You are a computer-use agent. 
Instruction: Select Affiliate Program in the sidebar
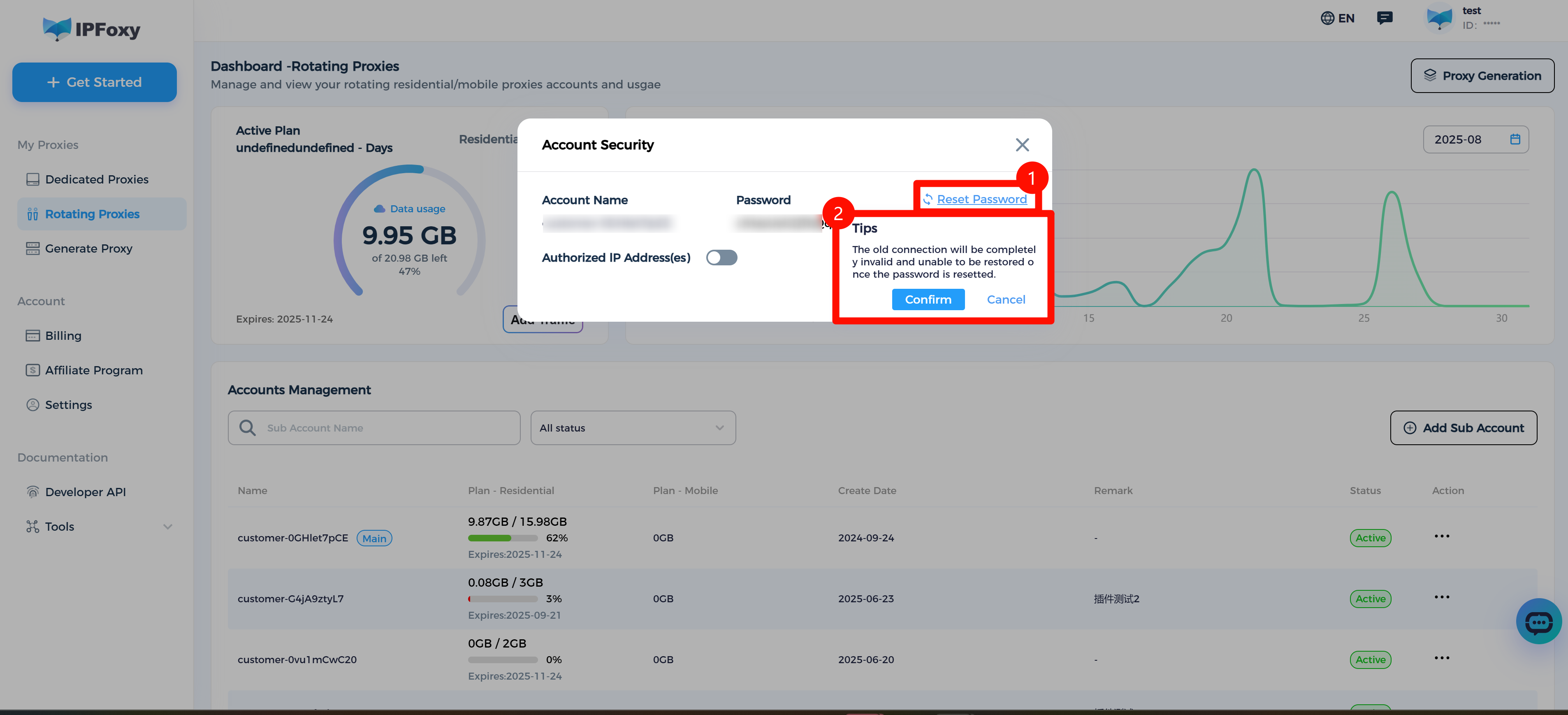(x=93, y=370)
